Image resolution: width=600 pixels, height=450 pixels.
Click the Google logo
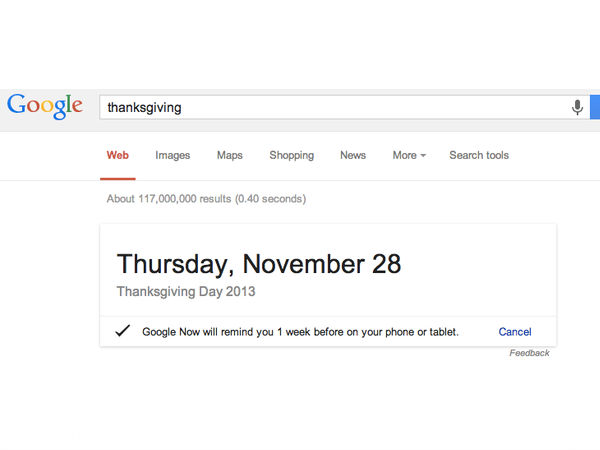click(x=44, y=105)
